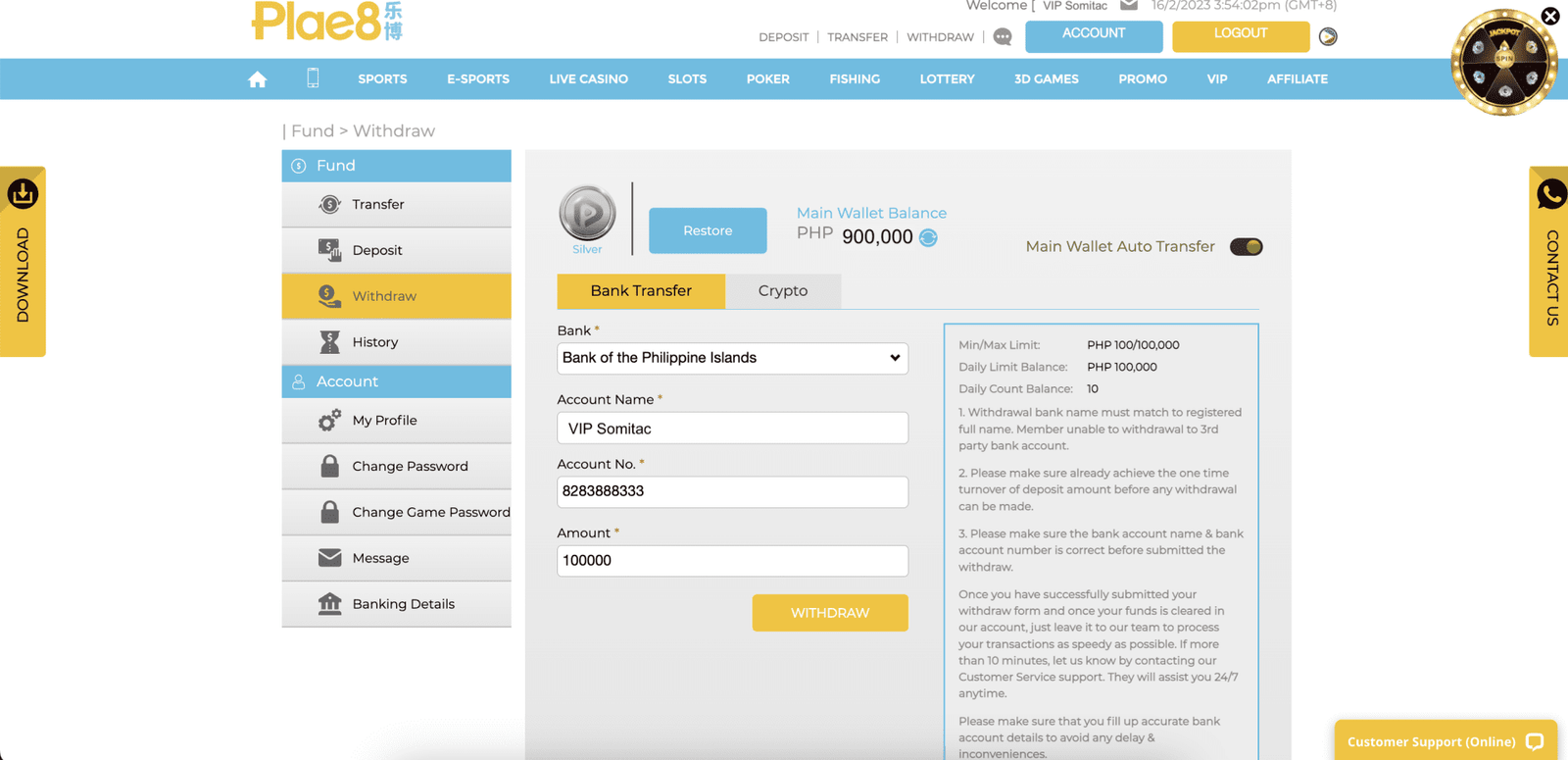The image size is (1568, 760).
Task: Click the Plae8 logo
Action: pyautogui.click(x=327, y=22)
